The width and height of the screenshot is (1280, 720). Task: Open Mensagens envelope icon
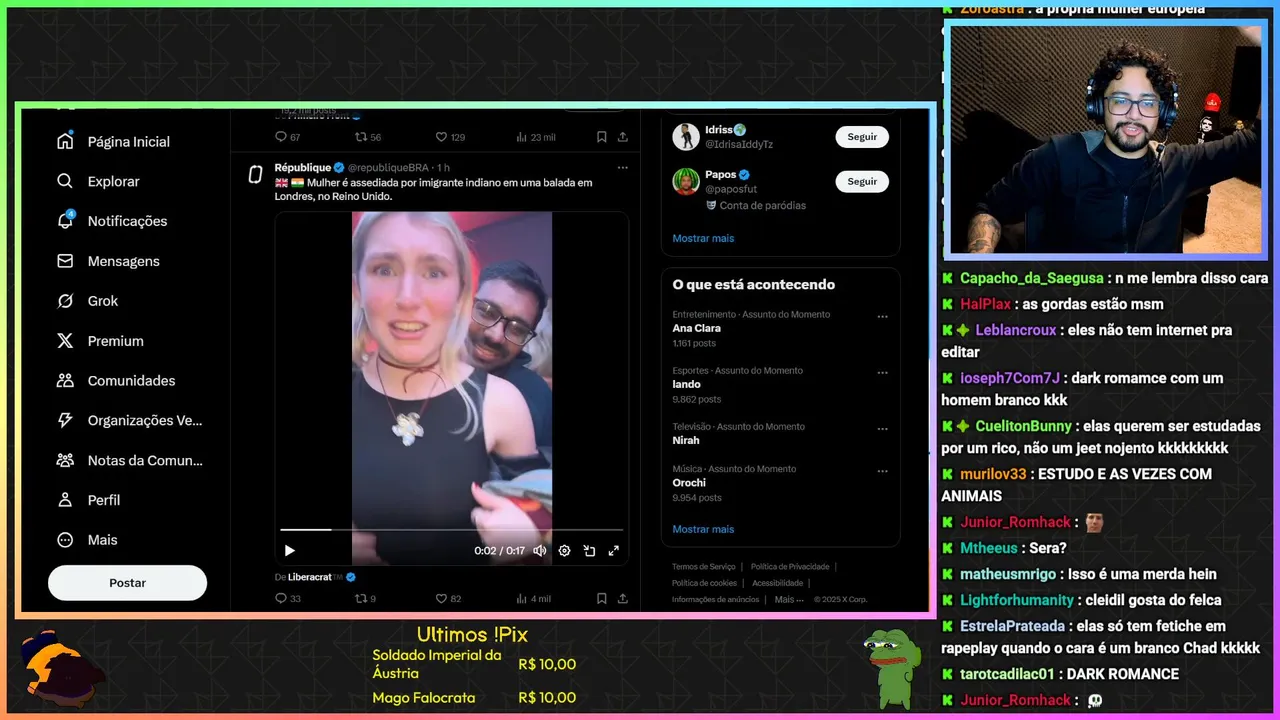(x=65, y=261)
